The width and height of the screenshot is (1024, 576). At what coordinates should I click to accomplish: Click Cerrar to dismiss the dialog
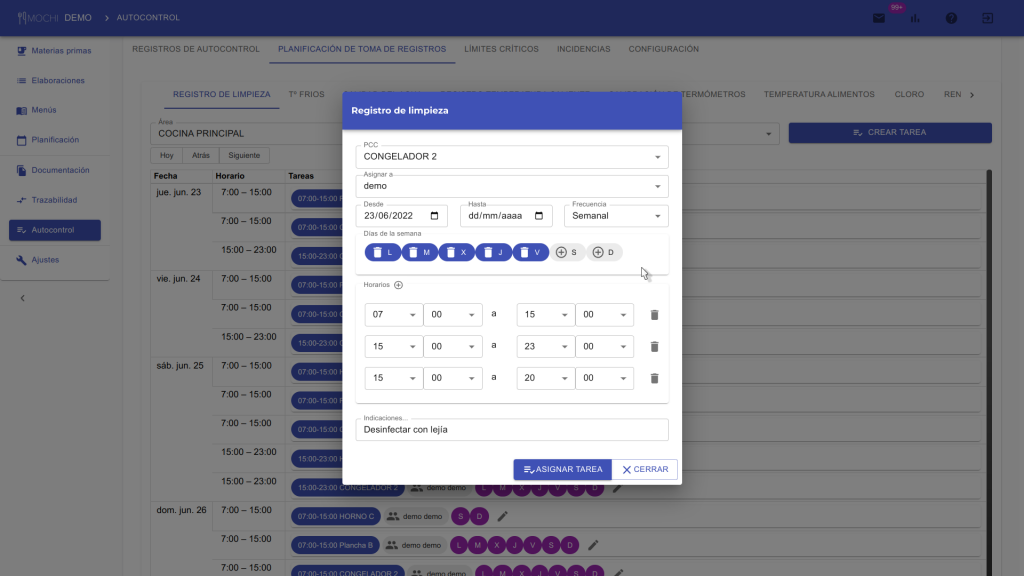click(x=645, y=469)
